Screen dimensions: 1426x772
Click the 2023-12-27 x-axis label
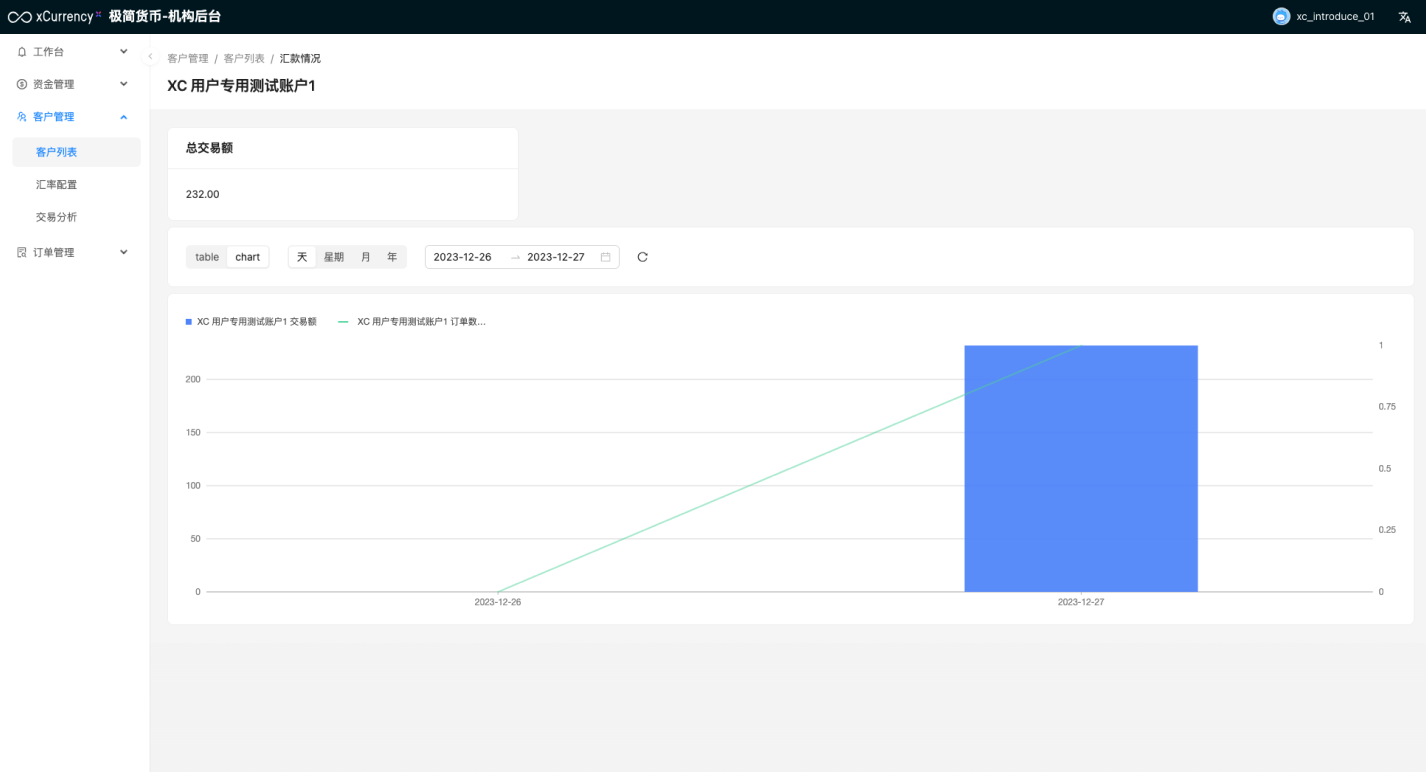click(x=1081, y=602)
